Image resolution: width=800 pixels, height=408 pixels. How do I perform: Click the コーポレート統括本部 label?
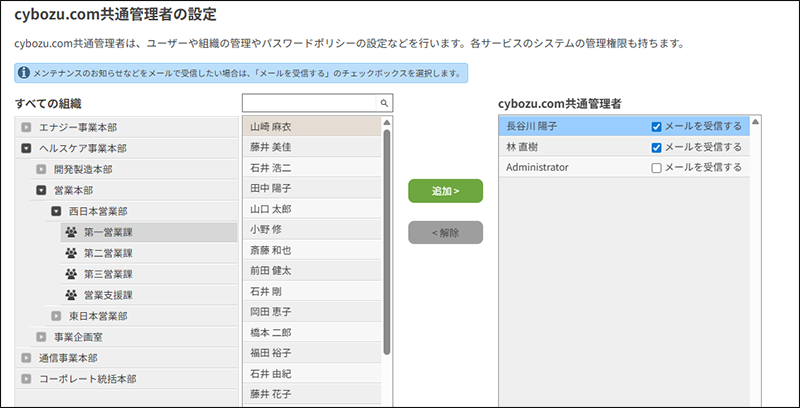[88, 379]
